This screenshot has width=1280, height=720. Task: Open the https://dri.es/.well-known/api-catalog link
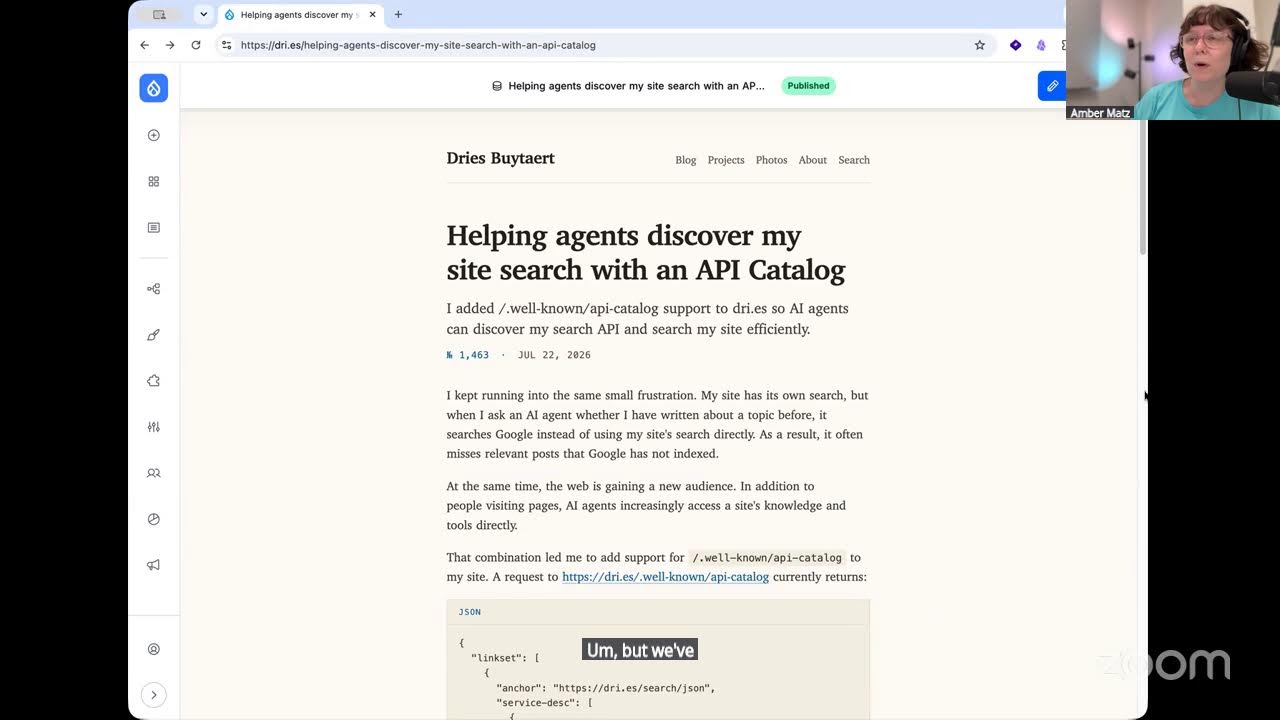coord(665,577)
